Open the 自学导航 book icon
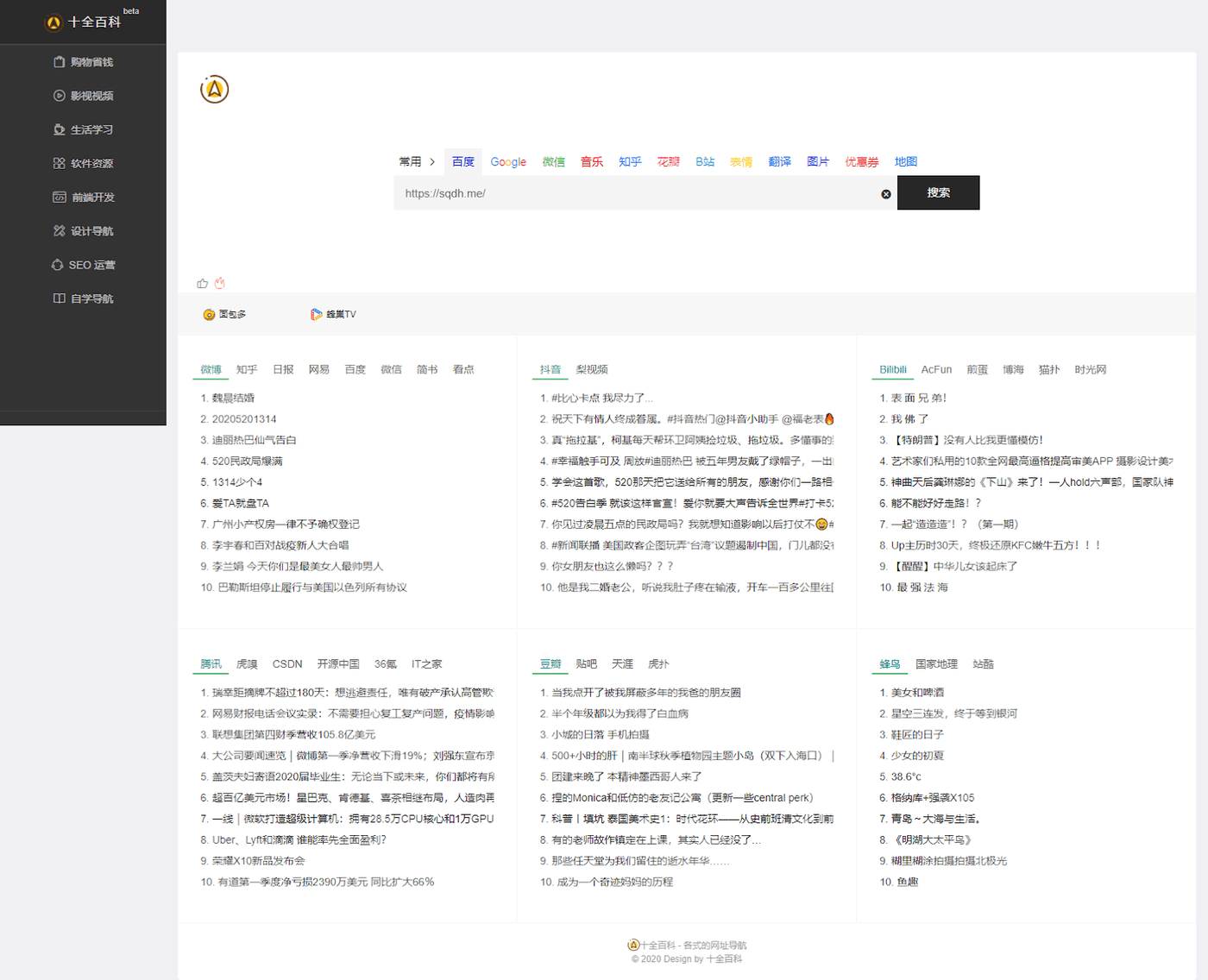This screenshot has height=980, width=1208. tap(60, 298)
